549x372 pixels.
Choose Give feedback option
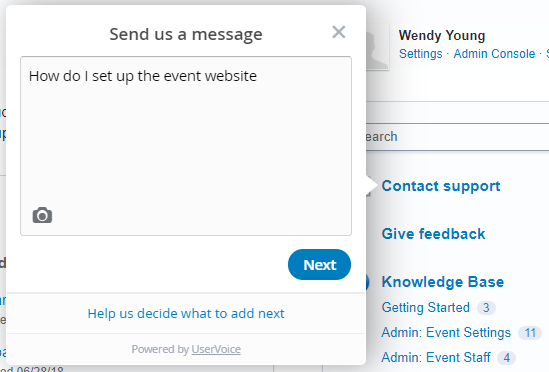point(433,234)
